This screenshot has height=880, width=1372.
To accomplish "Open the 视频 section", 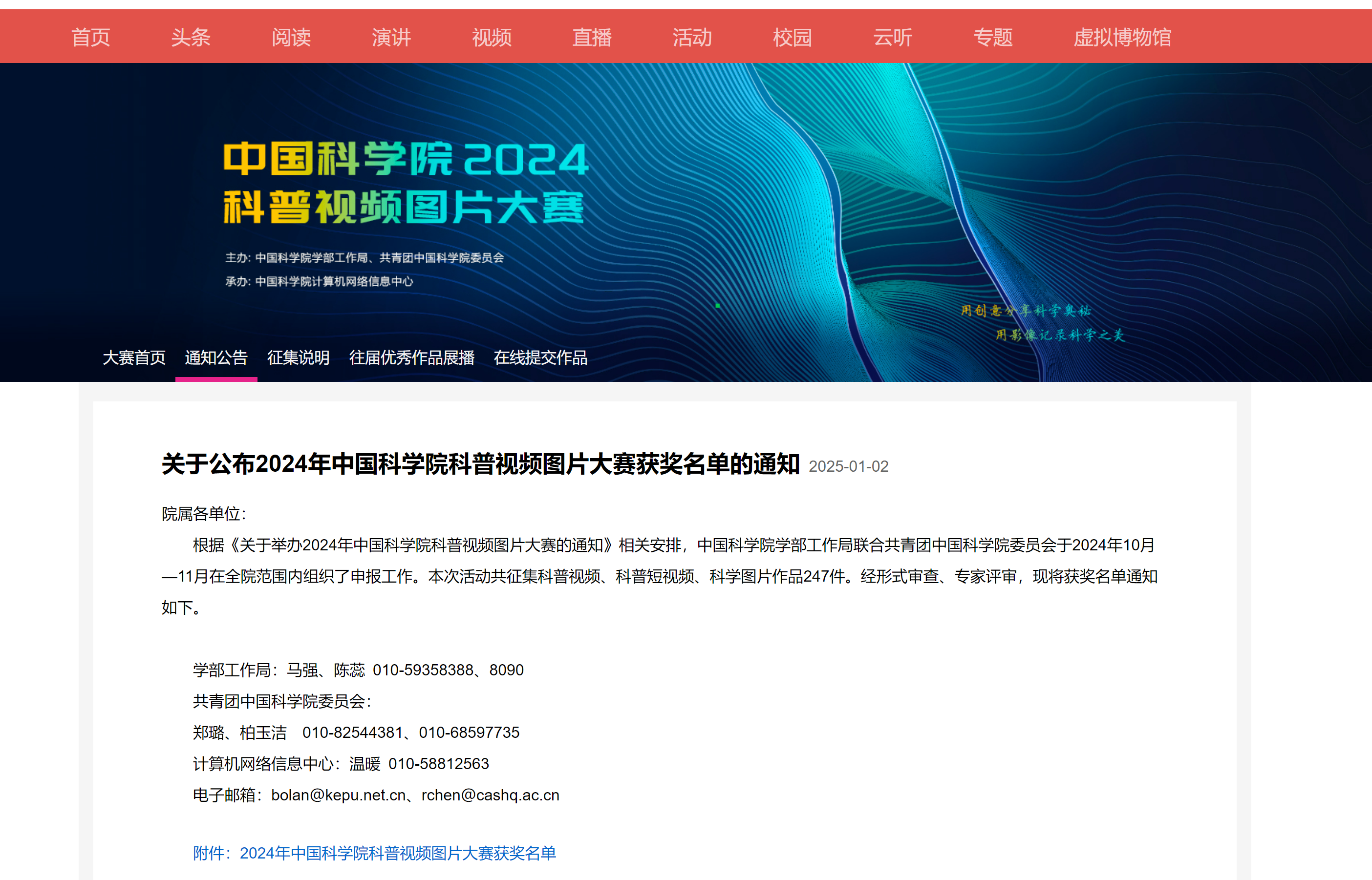I will [492, 38].
